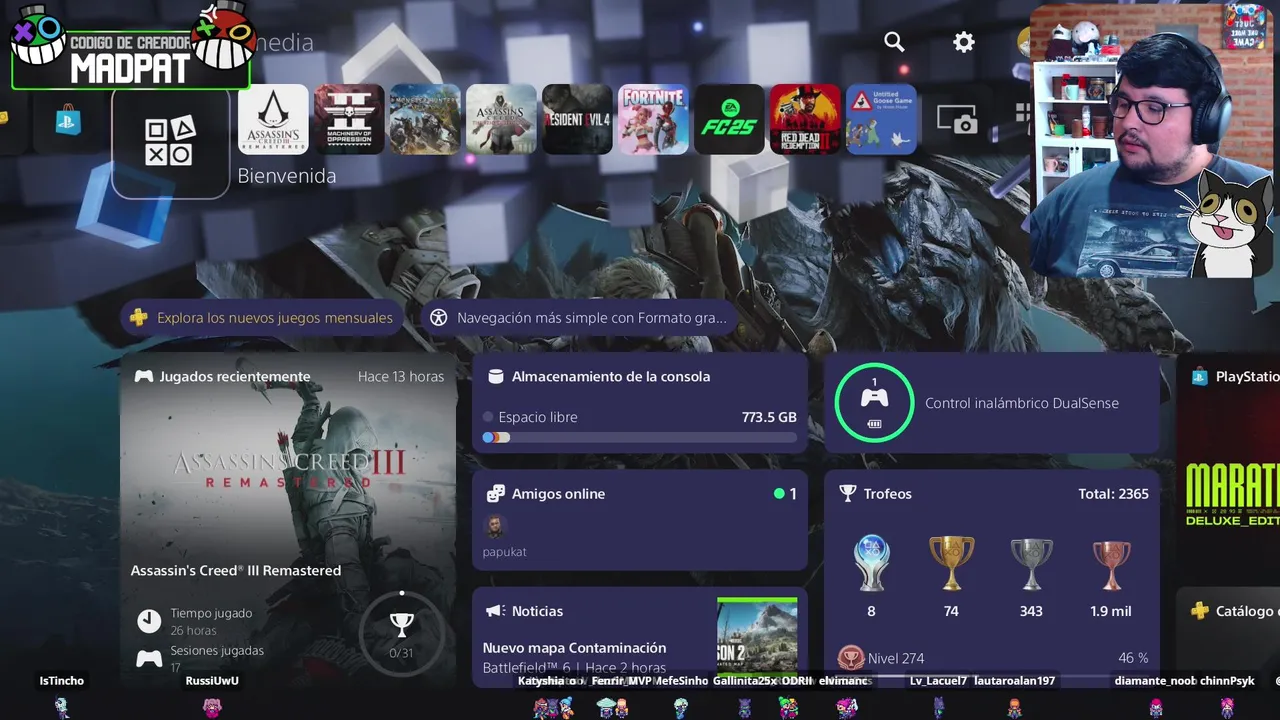Click the Noticias megaphone icon
Image resolution: width=1280 pixels, height=720 pixels.
click(x=495, y=610)
